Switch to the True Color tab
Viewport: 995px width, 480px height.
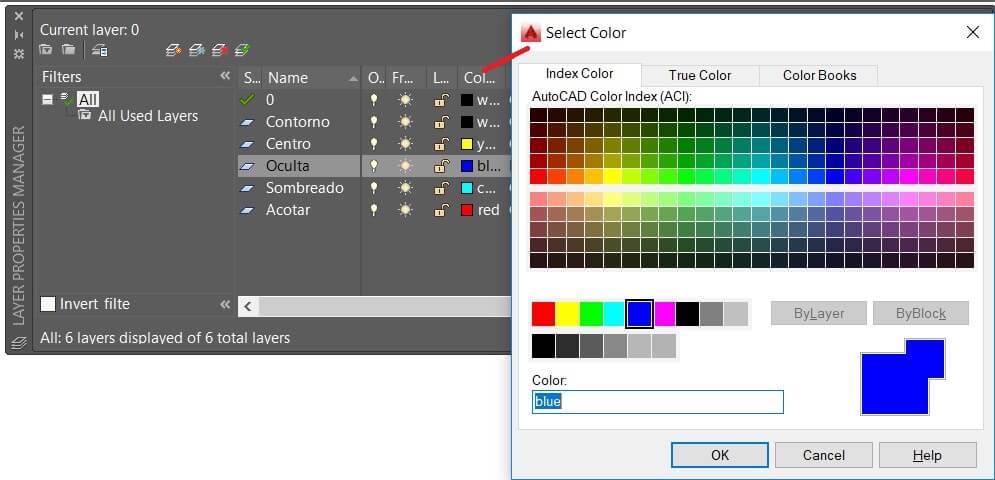pyautogui.click(x=700, y=75)
